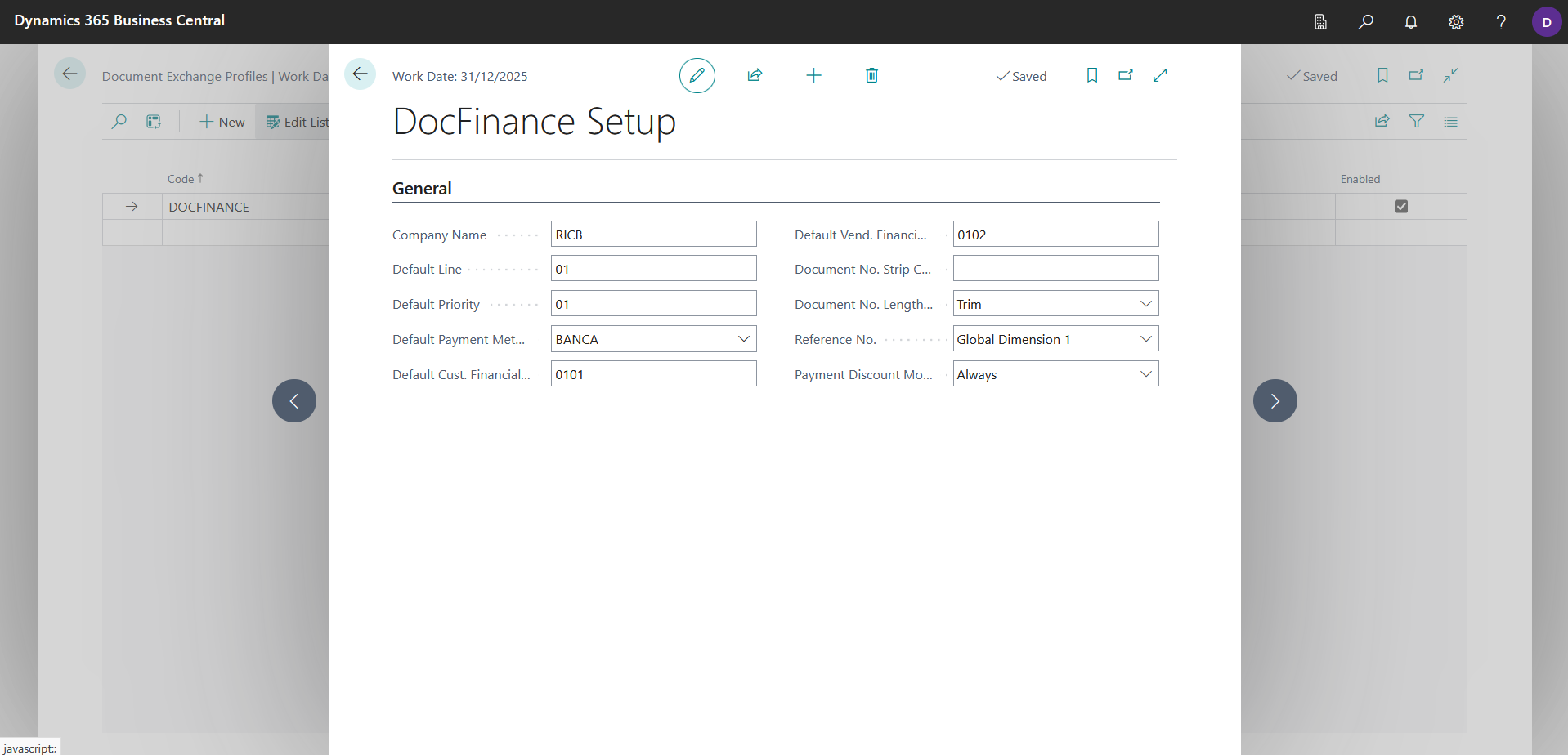Viewport: 1568px width, 755px height.
Task: Toggle the Enabled checkbox for DOCFINANCE
Action: point(1401,207)
